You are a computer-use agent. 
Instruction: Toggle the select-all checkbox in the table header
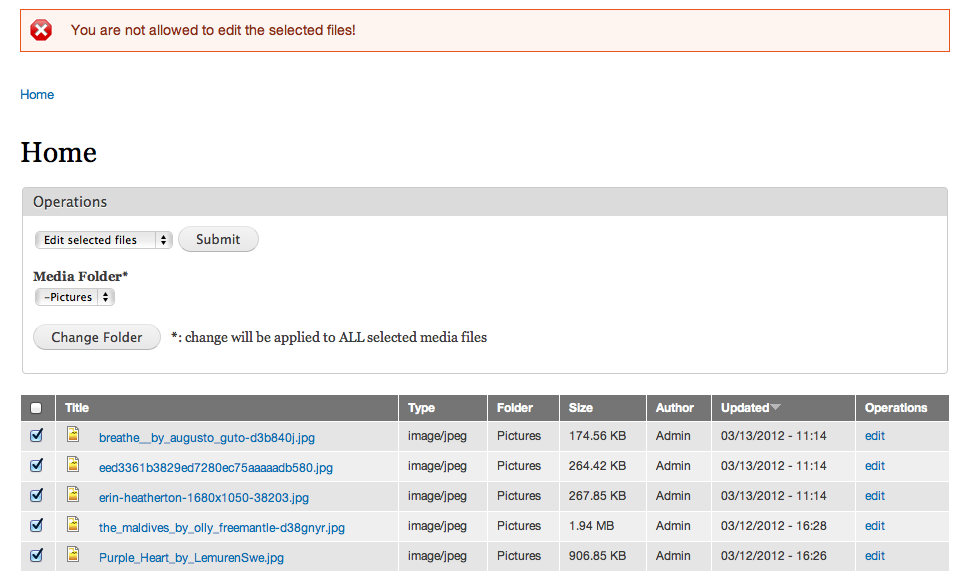point(37,408)
